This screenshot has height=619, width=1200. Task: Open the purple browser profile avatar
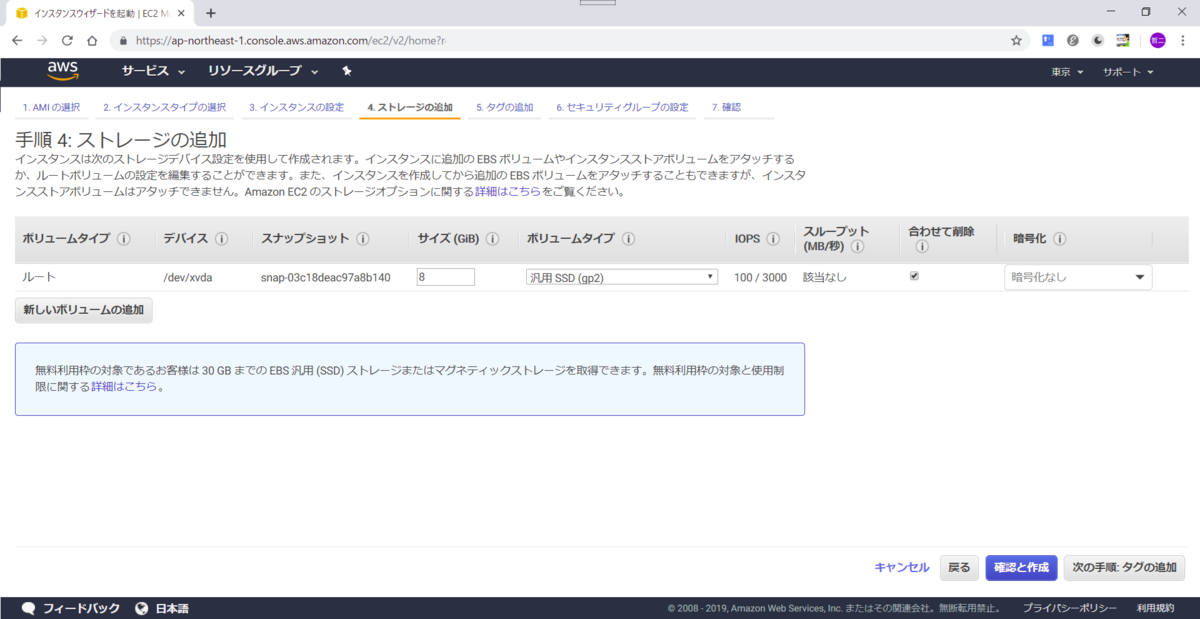tap(1157, 40)
